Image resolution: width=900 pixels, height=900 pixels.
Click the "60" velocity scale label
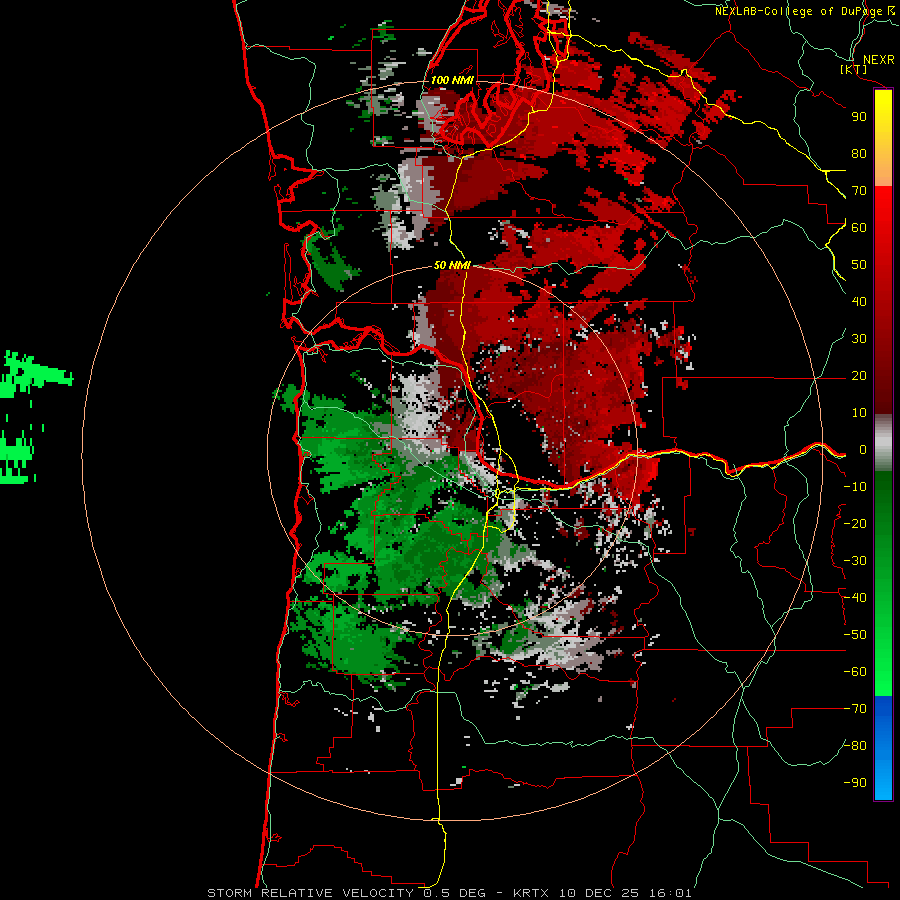[x=859, y=227]
